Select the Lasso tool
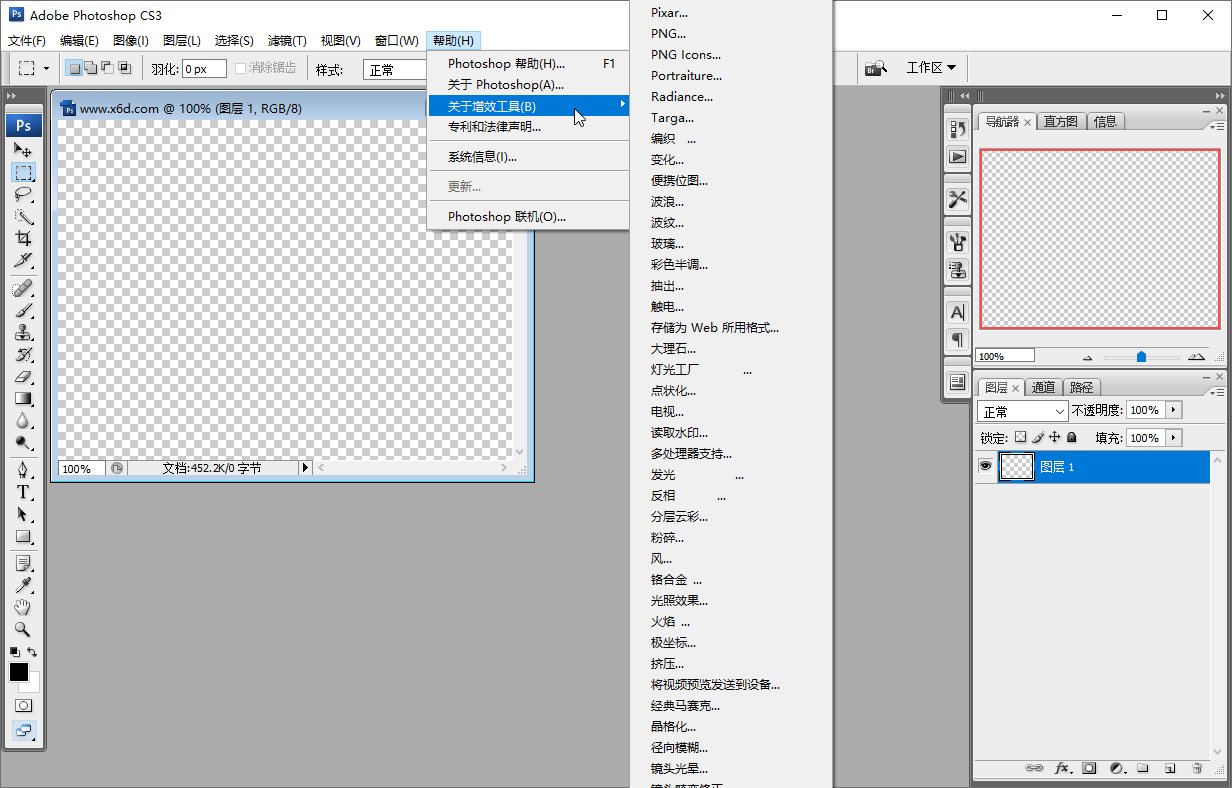The height and width of the screenshot is (788, 1232). pyautogui.click(x=23, y=194)
